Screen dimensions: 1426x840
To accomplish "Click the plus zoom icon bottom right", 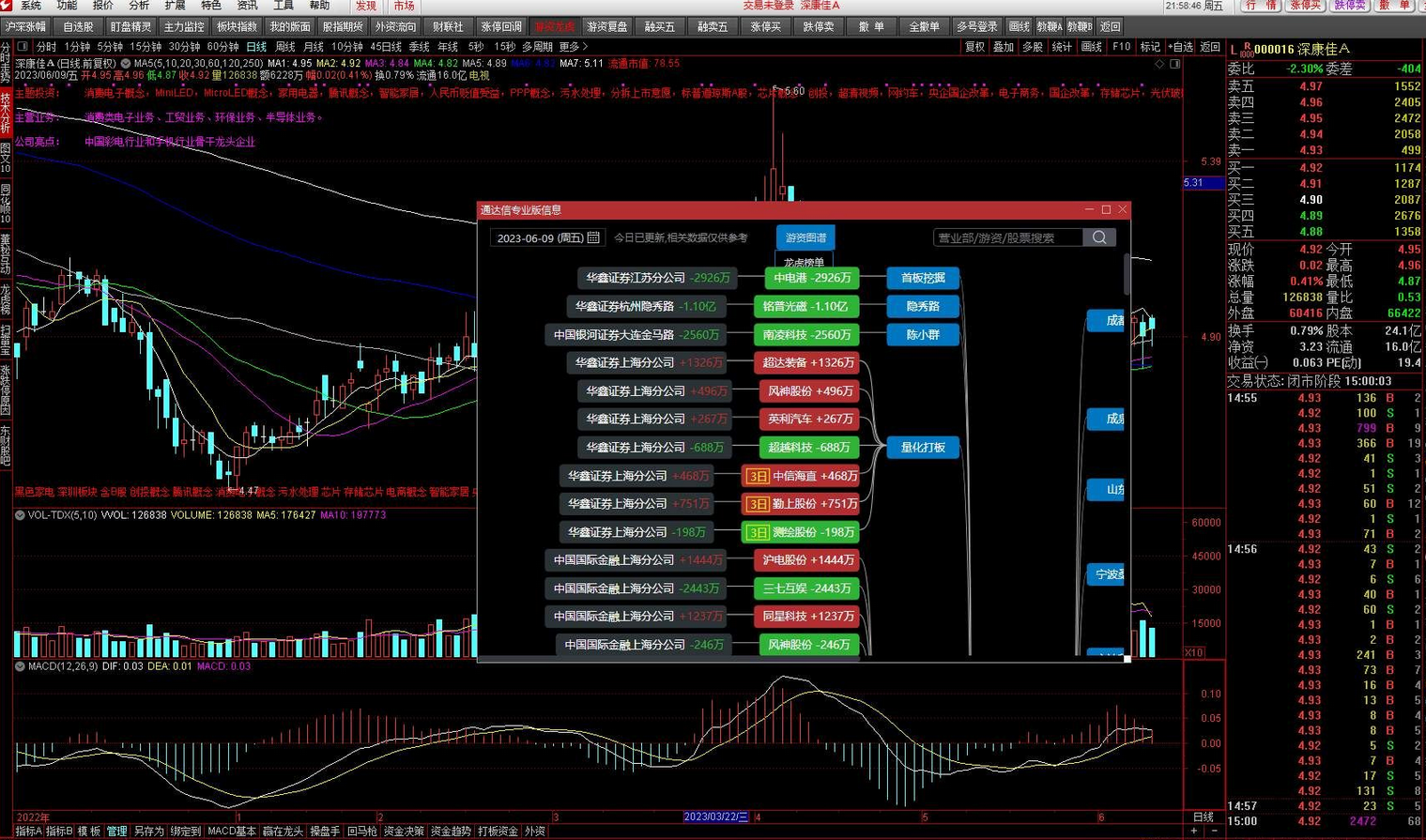I will pos(1194,832).
